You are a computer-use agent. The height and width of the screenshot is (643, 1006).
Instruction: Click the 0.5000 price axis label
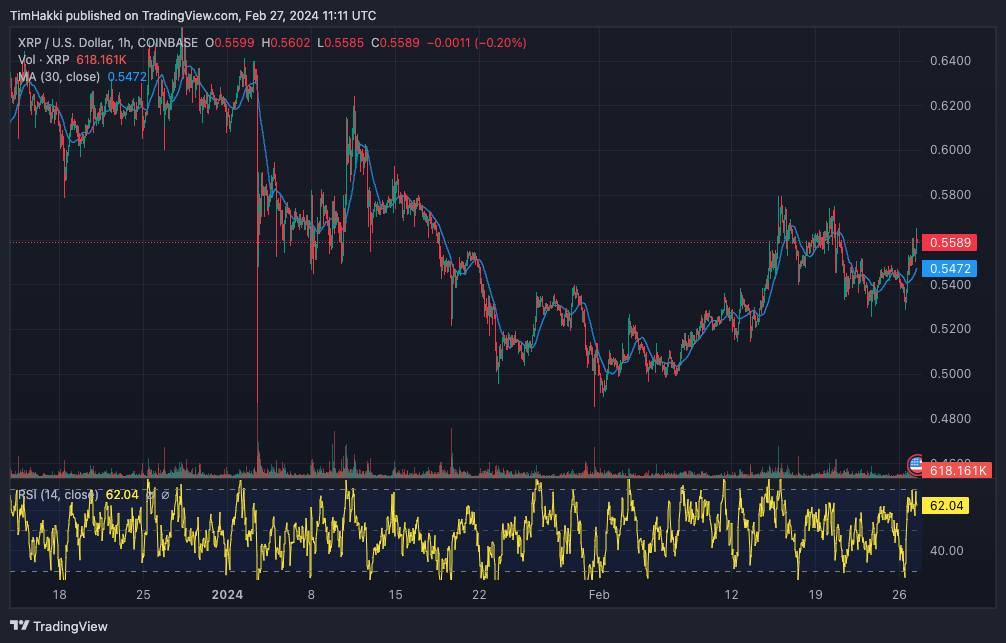[950, 373]
